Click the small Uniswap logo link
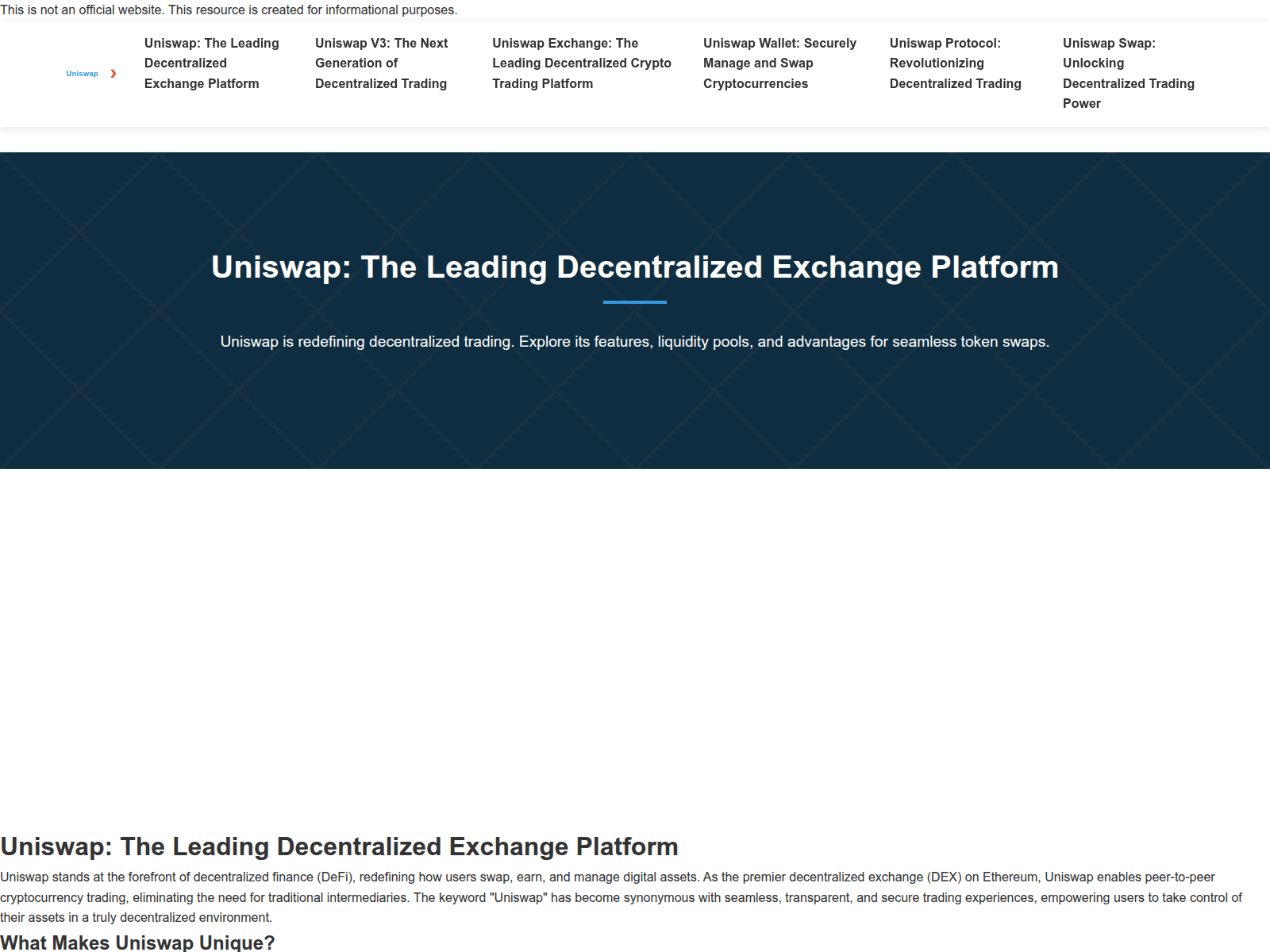 pos(82,74)
